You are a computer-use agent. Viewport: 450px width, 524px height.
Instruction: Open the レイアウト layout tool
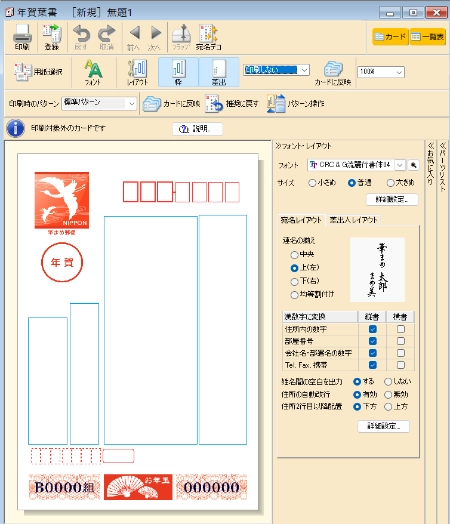tap(137, 72)
